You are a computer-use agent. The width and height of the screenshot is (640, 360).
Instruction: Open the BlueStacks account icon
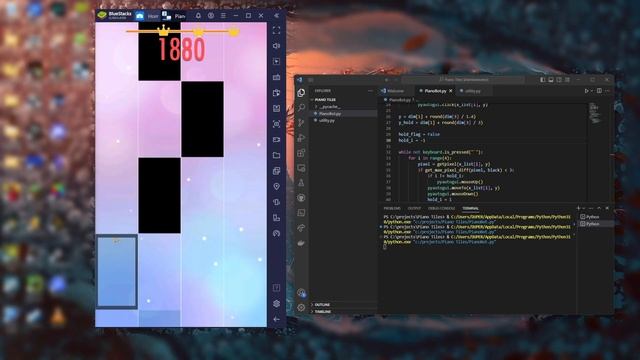[x=211, y=16]
